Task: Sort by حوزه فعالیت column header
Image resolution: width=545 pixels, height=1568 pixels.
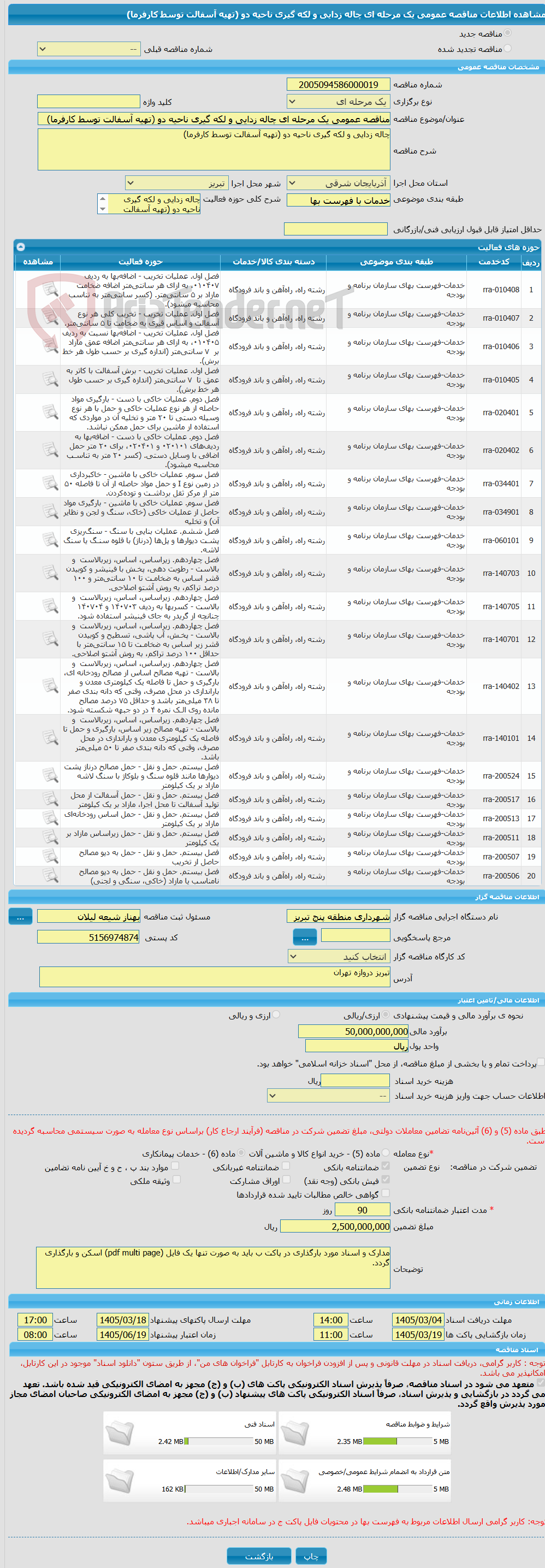Action: click(140, 262)
